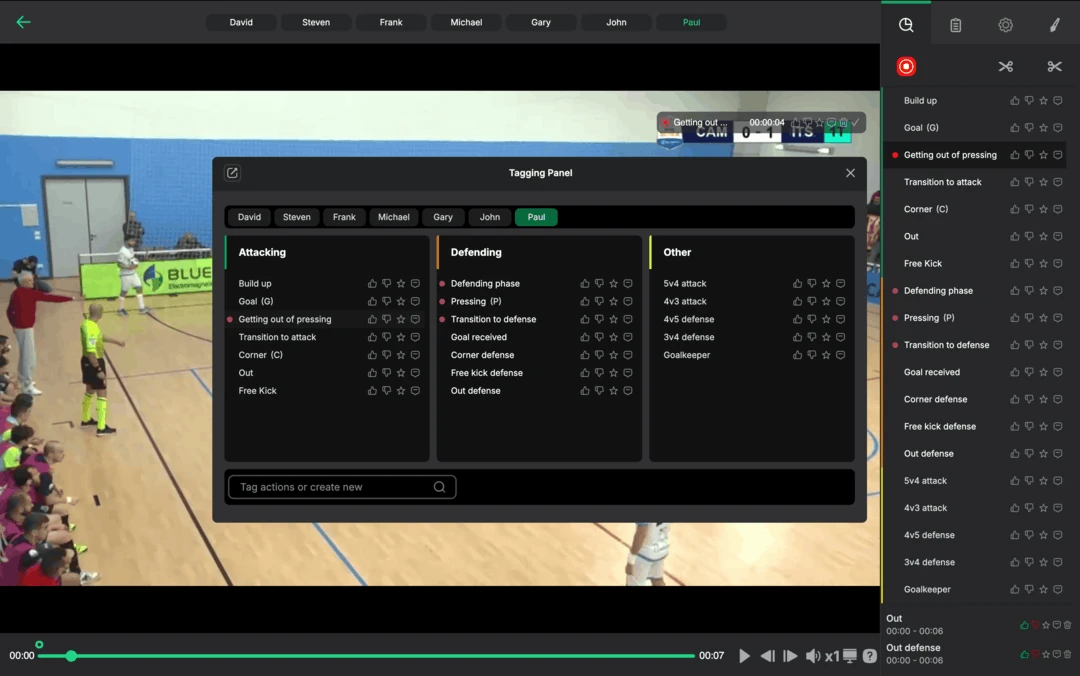Add comment to Build up in sidebar list
Viewport: 1080px width, 676px height.
click(x=1058, y=101)
